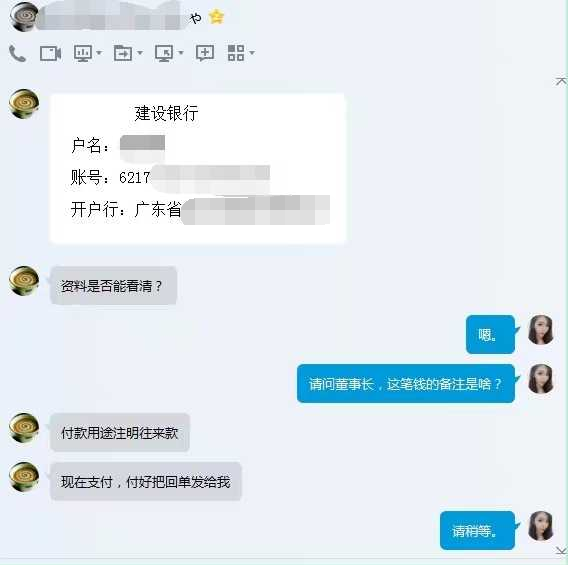This screenshot has width=568, height=565.
Task: Click the sender avatar beside 现在支付 message
Action: click(24, 477)
